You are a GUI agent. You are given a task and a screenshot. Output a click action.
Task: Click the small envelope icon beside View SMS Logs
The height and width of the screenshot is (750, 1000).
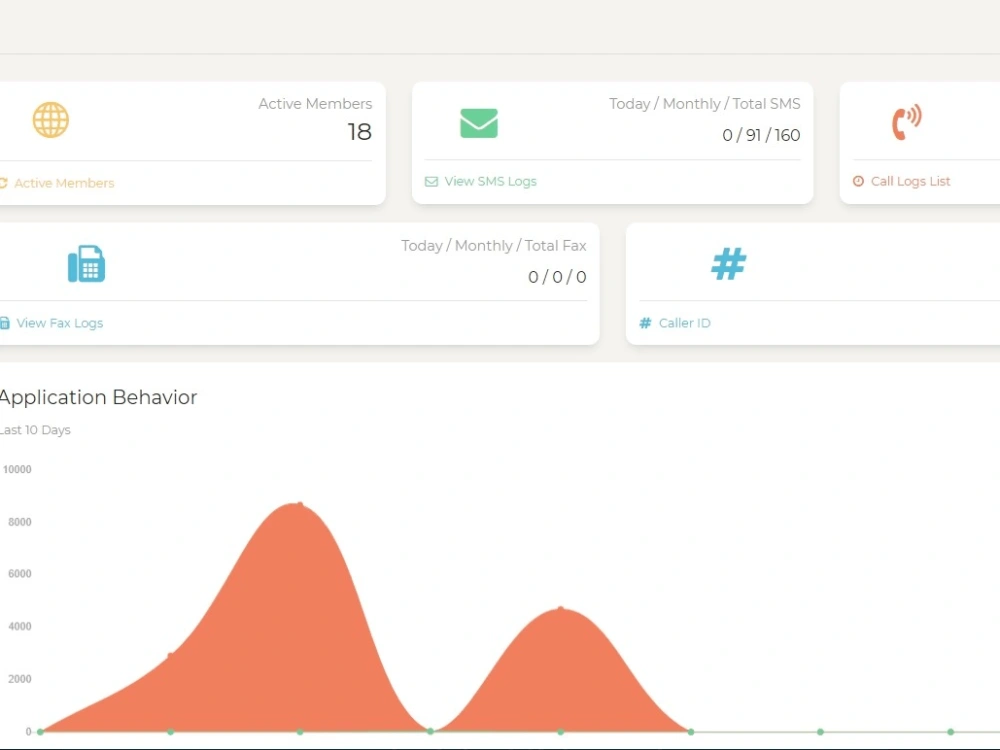point(431,182)
